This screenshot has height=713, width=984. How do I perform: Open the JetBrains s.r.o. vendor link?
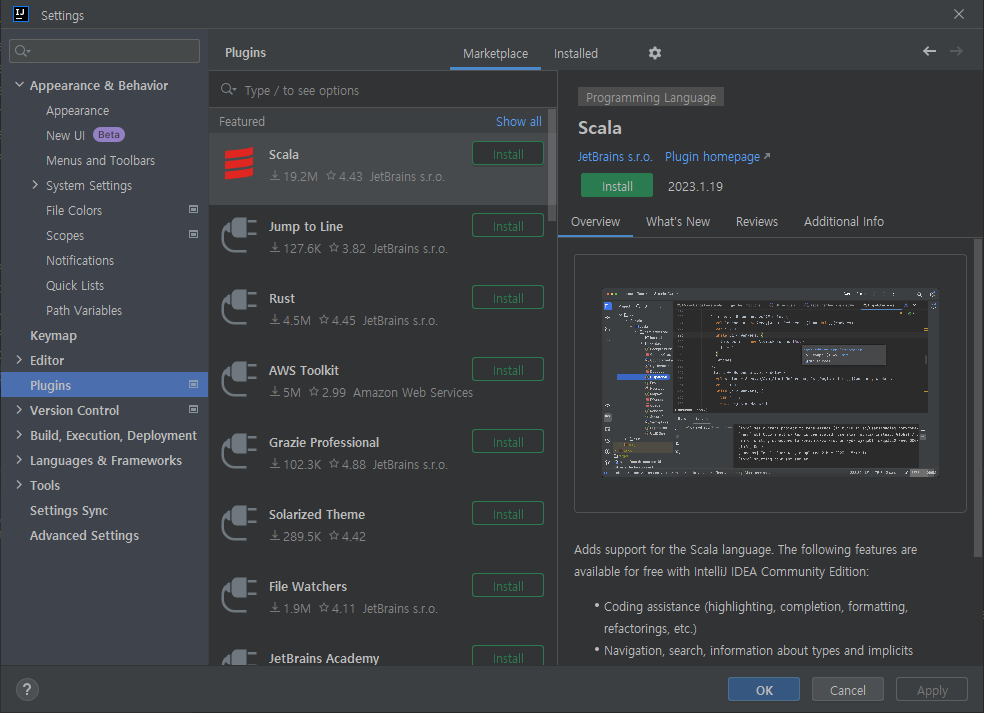(615, 156)
